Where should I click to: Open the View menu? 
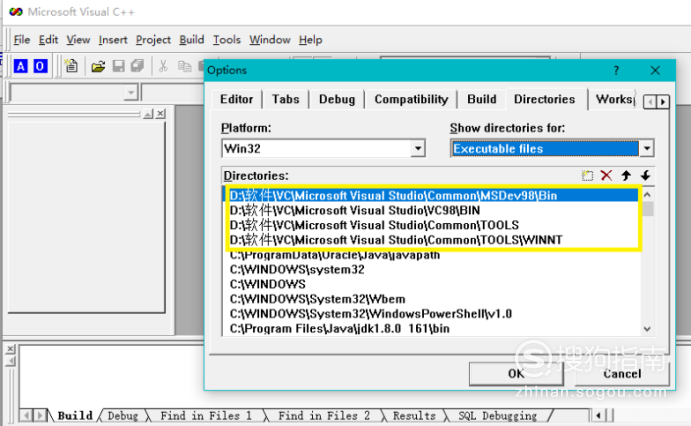[78, 40]
